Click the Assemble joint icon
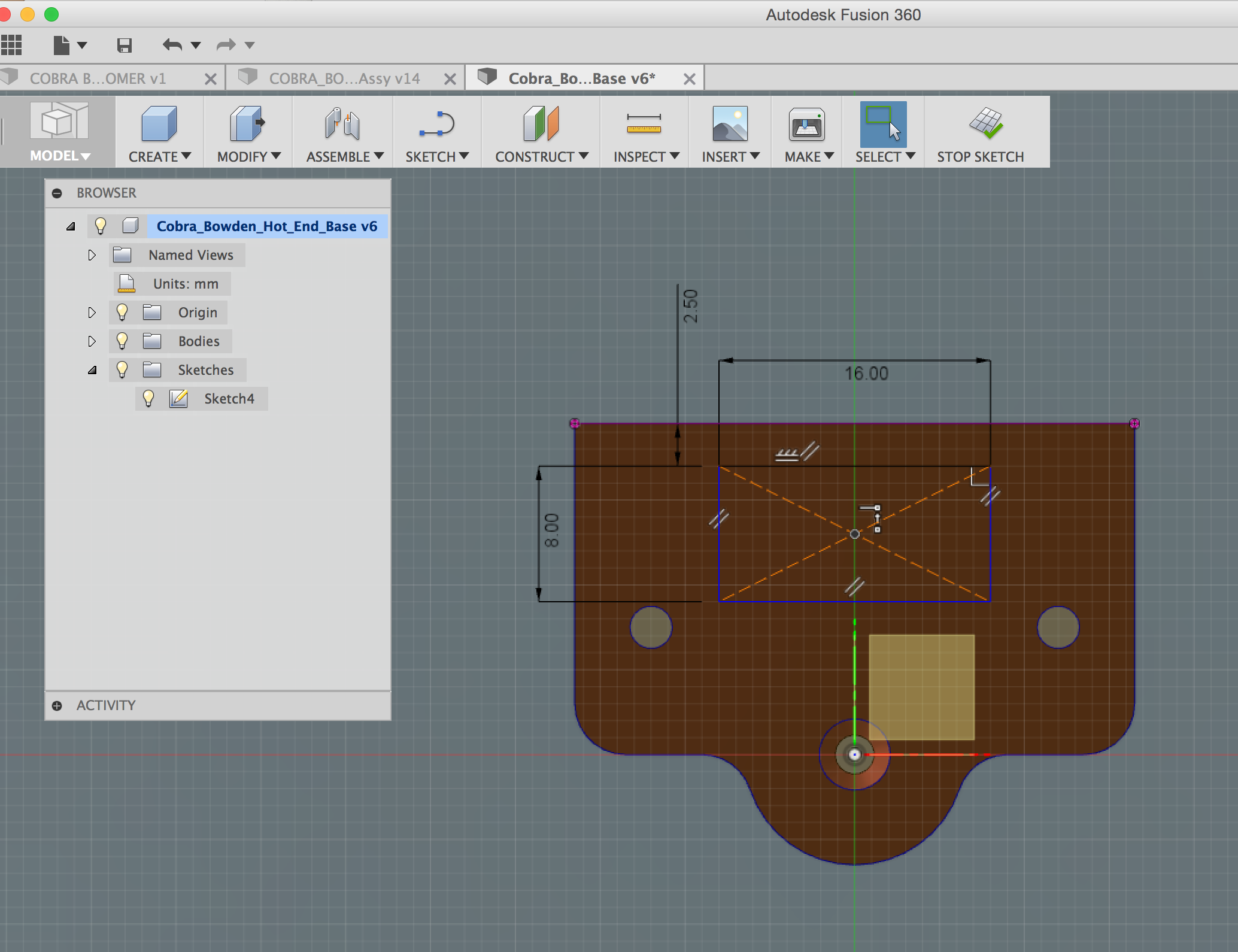Viewport: 1238px width, 952px height. [x=343, y=125]
